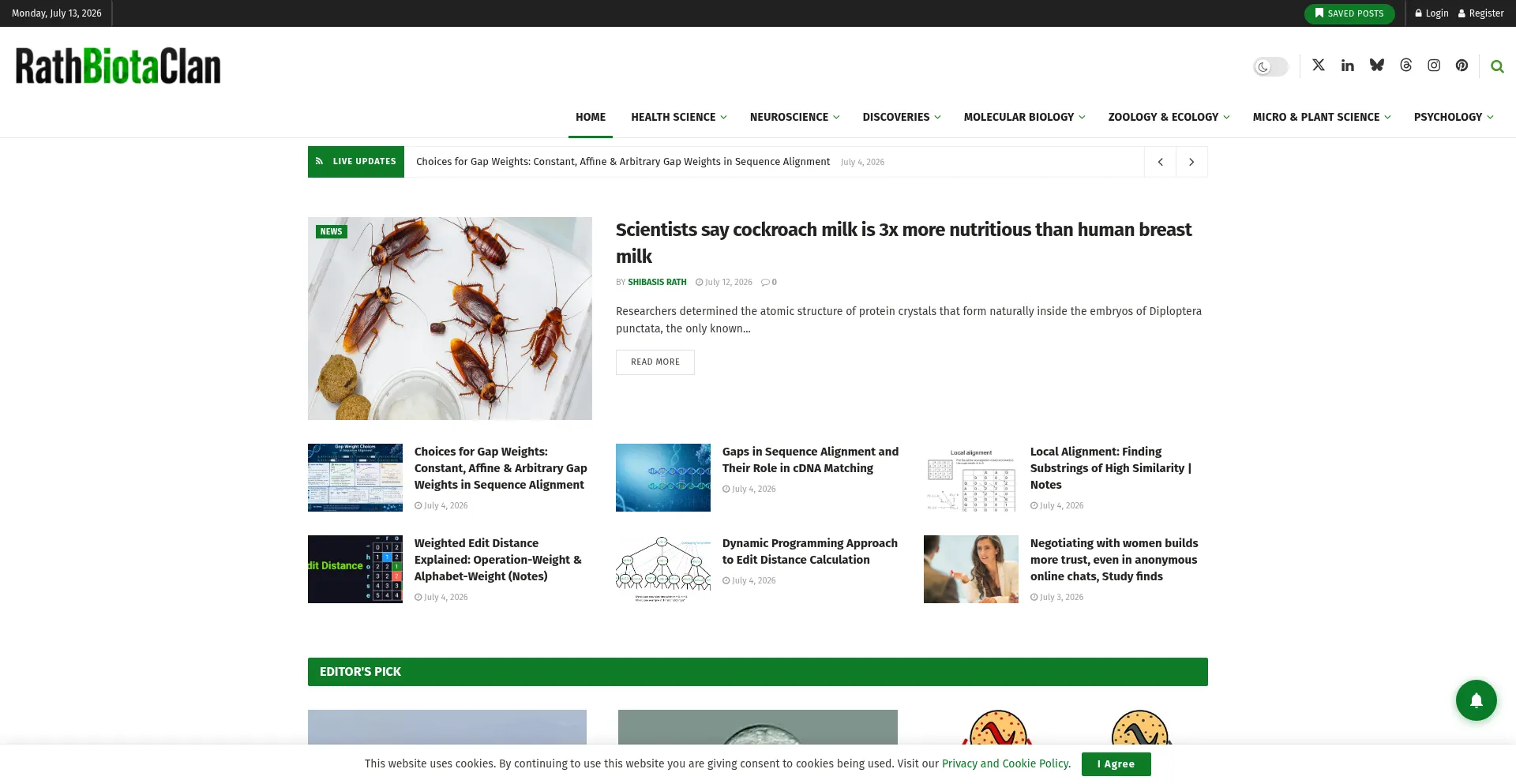Open the Threads social link
Screen dimensions: 1516x784
pyautogui.click(x=1406, y=66)
